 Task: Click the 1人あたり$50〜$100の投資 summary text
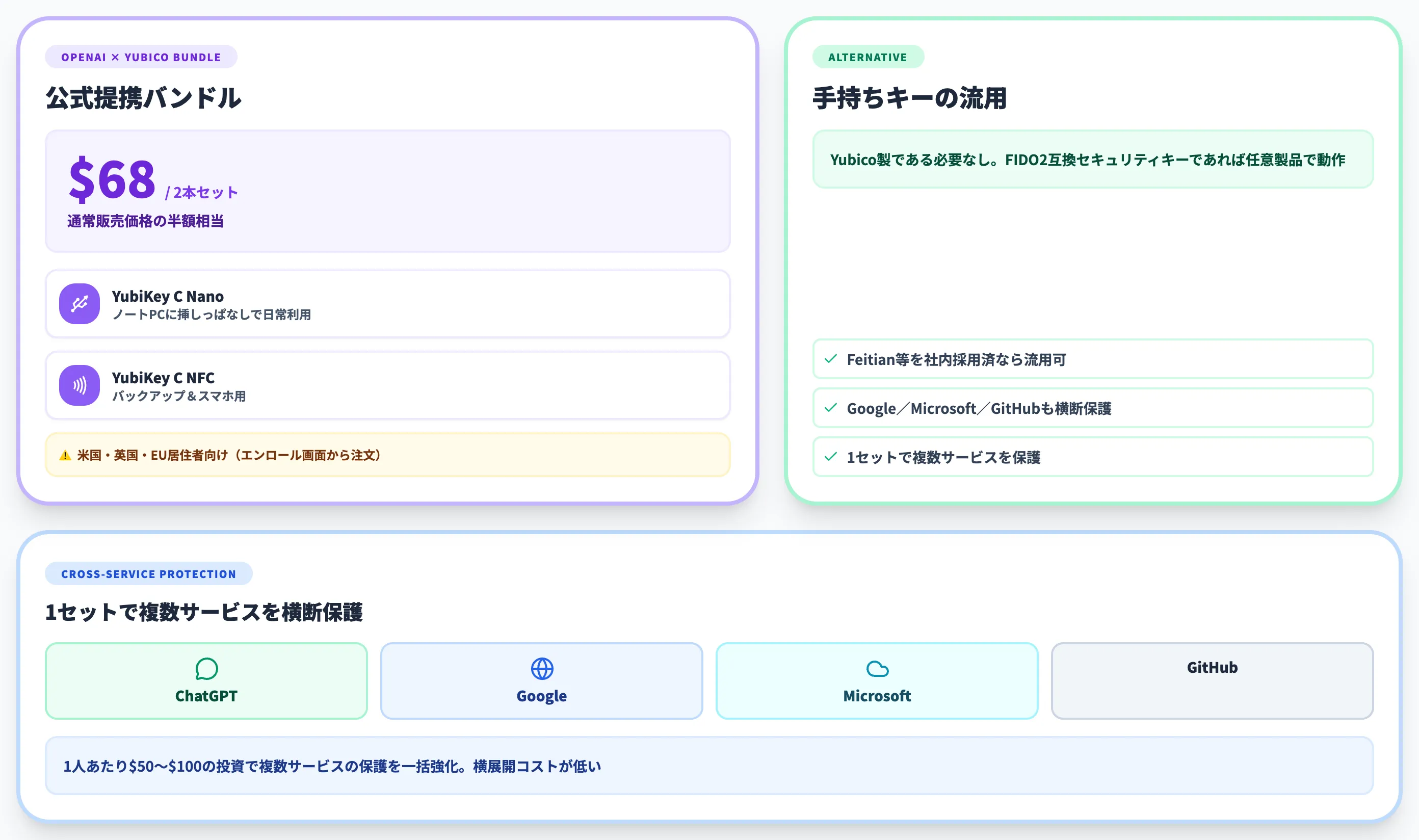click(x=332, y=767)
